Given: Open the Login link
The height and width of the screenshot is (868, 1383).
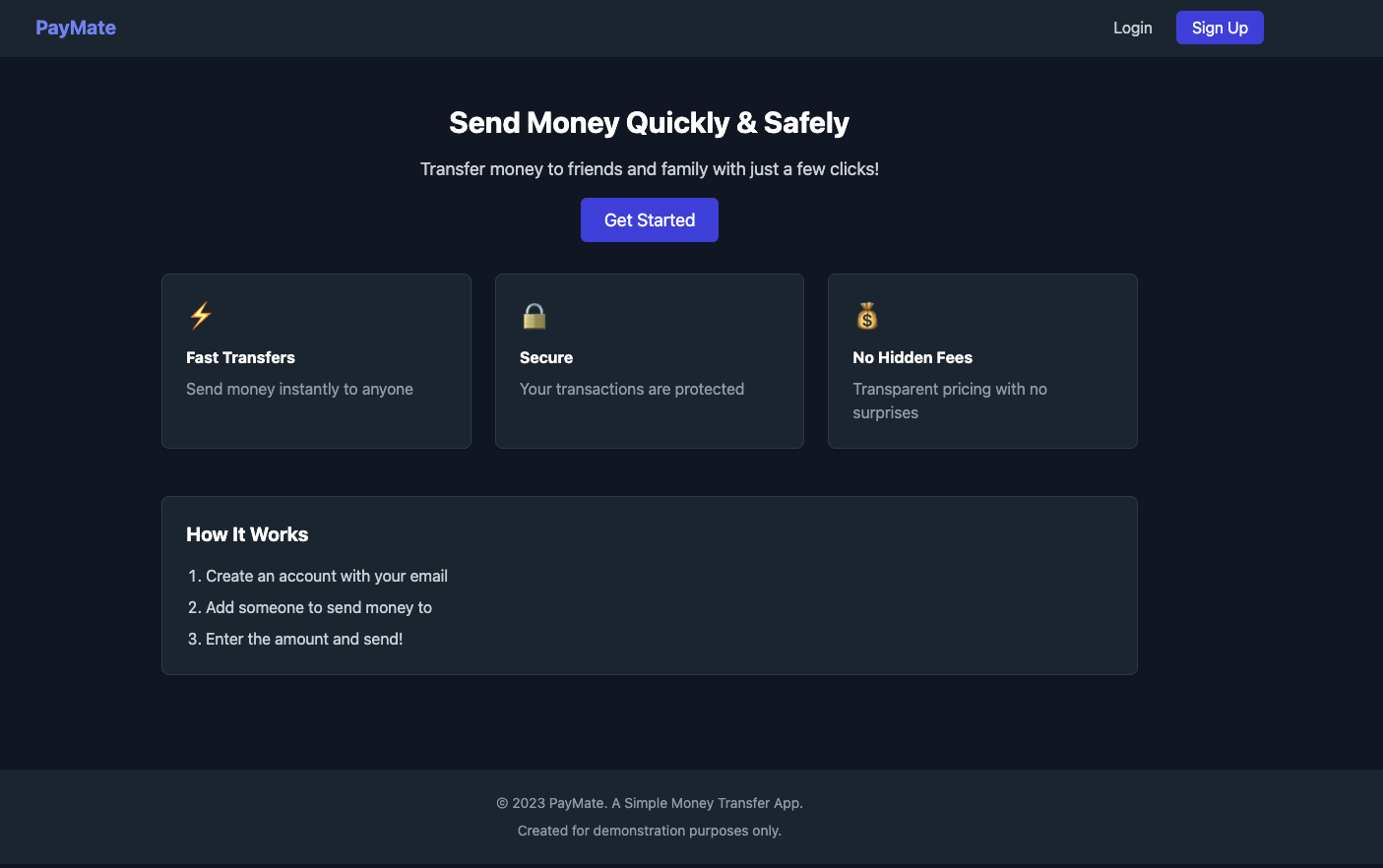Looking at the screenshot, I should point(1132,28).
